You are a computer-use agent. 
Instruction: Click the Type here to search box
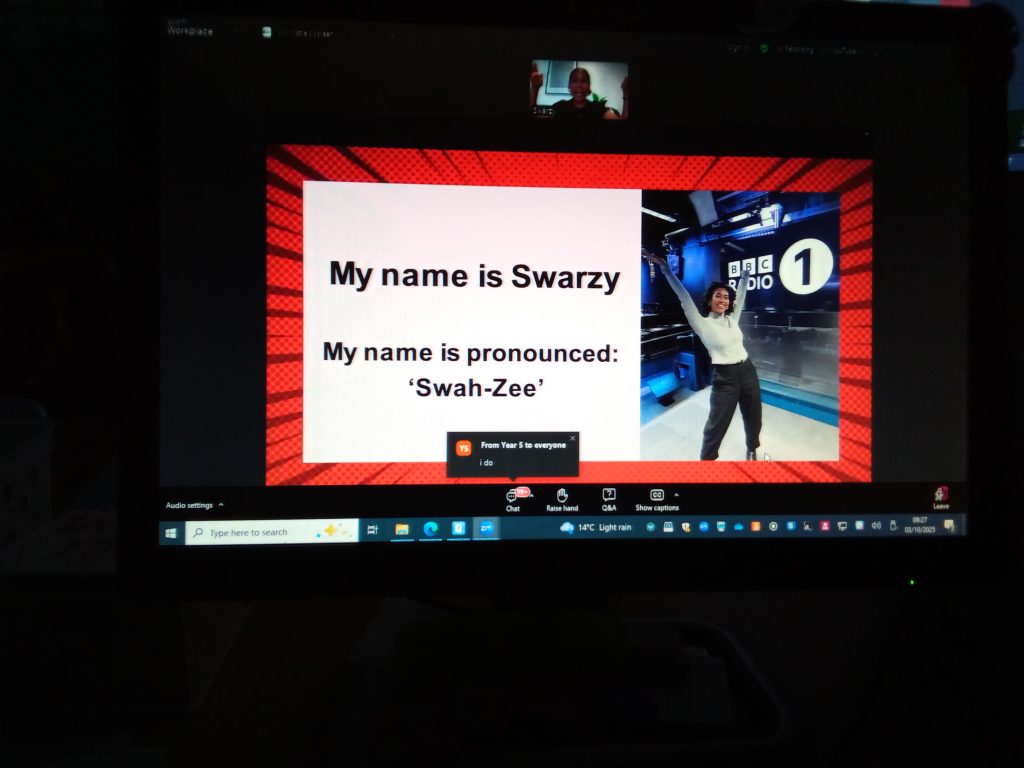point(270,532)
